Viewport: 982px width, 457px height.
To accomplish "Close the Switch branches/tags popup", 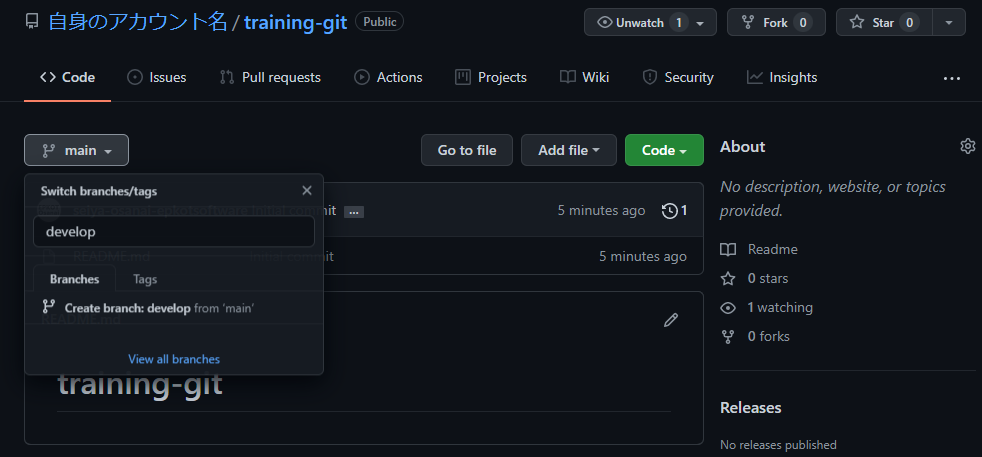I will pyautogui.click(x=306, y=191).
